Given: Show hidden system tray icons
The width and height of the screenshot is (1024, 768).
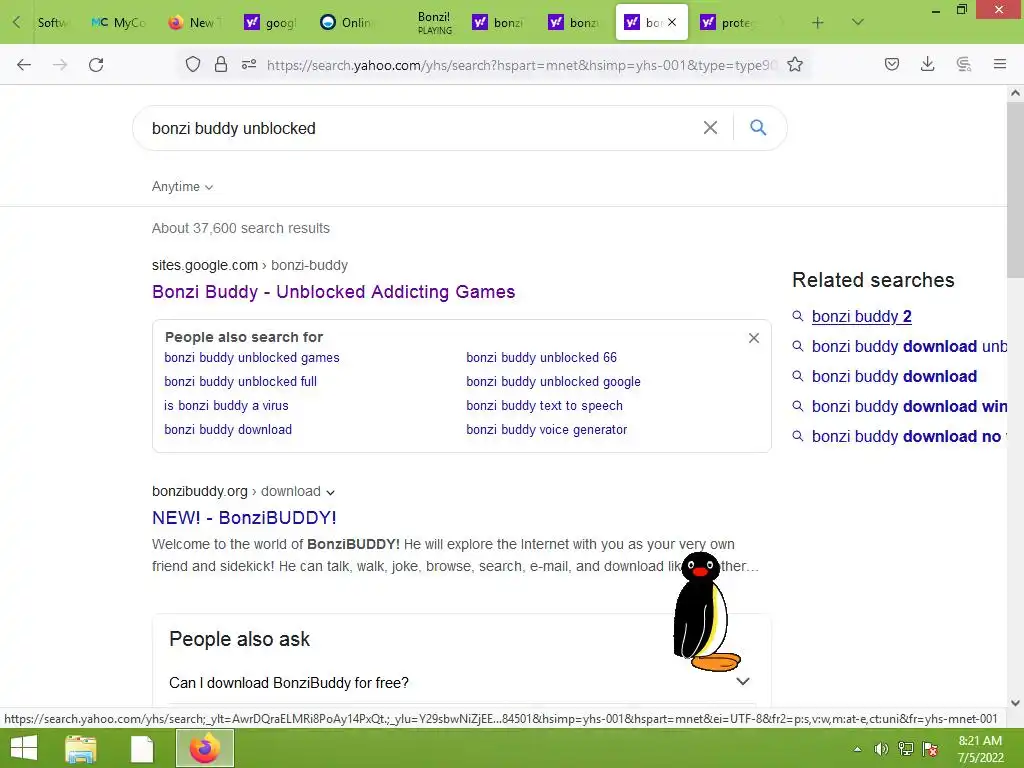Looking at the screenshot, I should click(x=857, y=750).
